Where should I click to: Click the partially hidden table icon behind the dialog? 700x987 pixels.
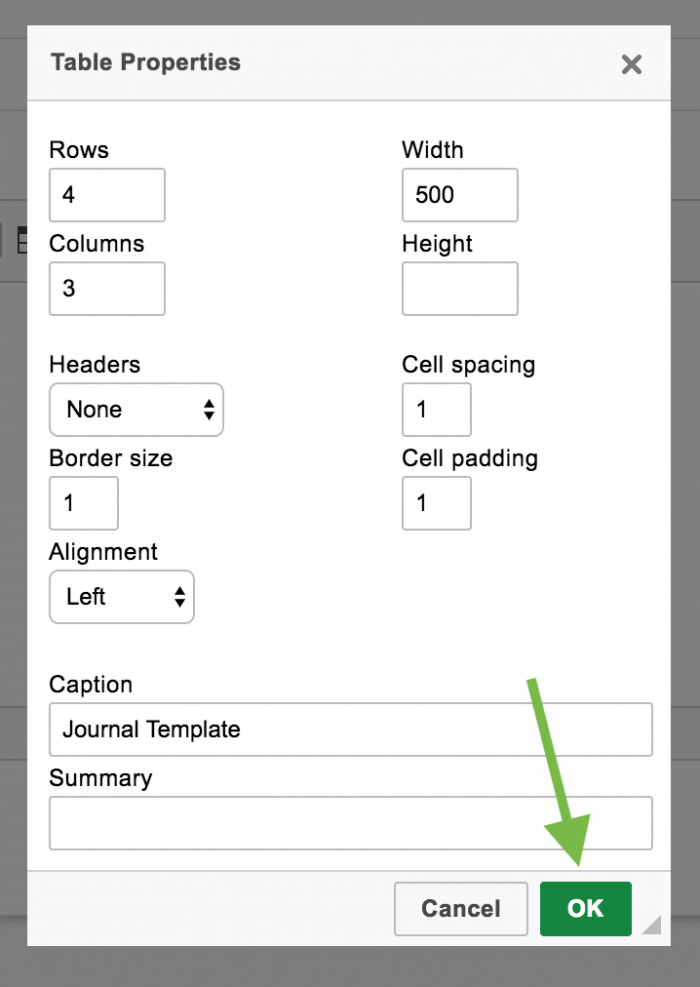(x=21, y=240)
